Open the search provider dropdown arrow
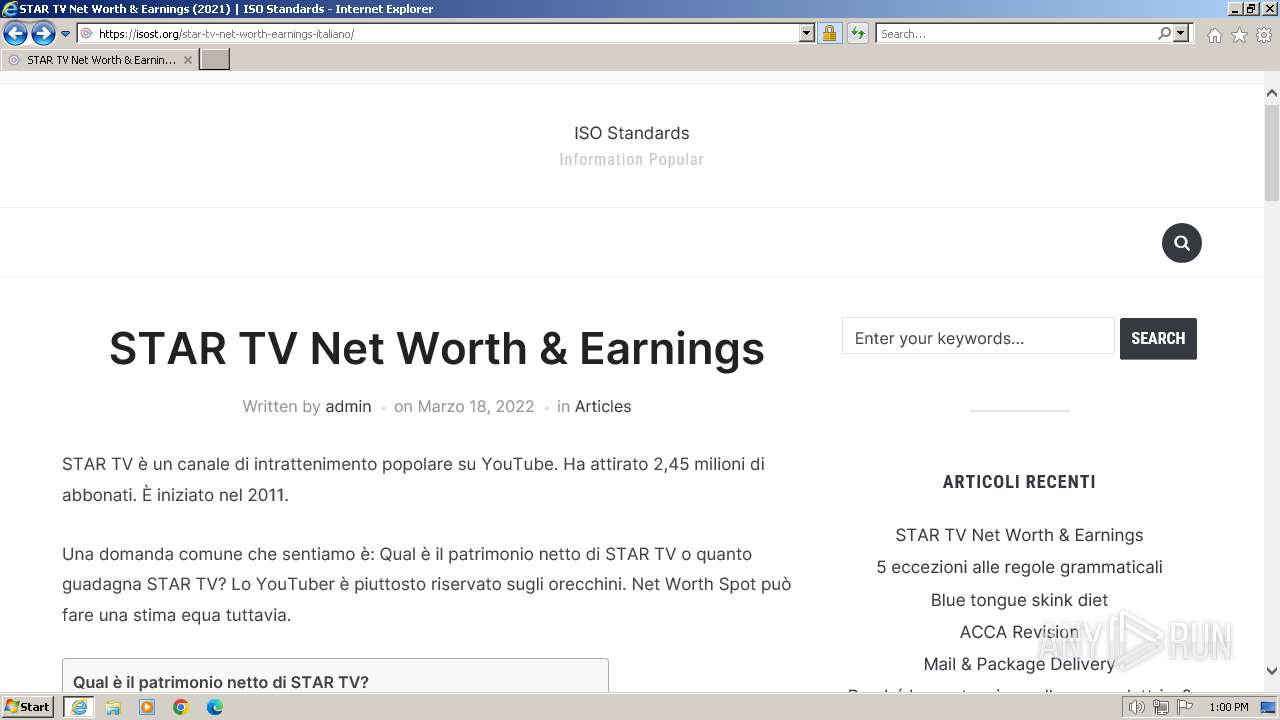Image resolution: width=1280 pixels, height=720 pixels. pyautogui.click(x=1181, y=34)
